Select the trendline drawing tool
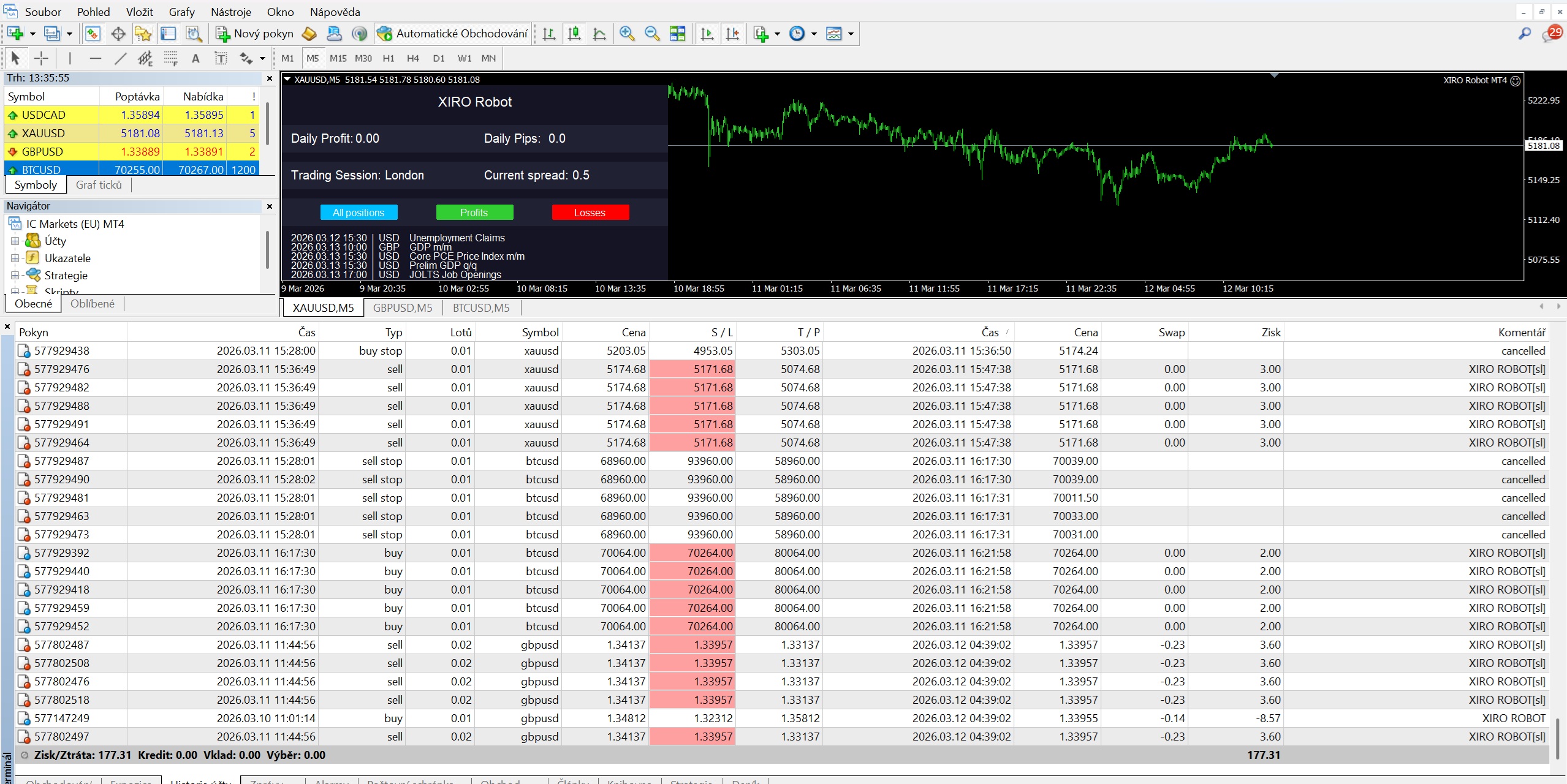Screen dimensions: 1567x784 (x=121, y=58)
